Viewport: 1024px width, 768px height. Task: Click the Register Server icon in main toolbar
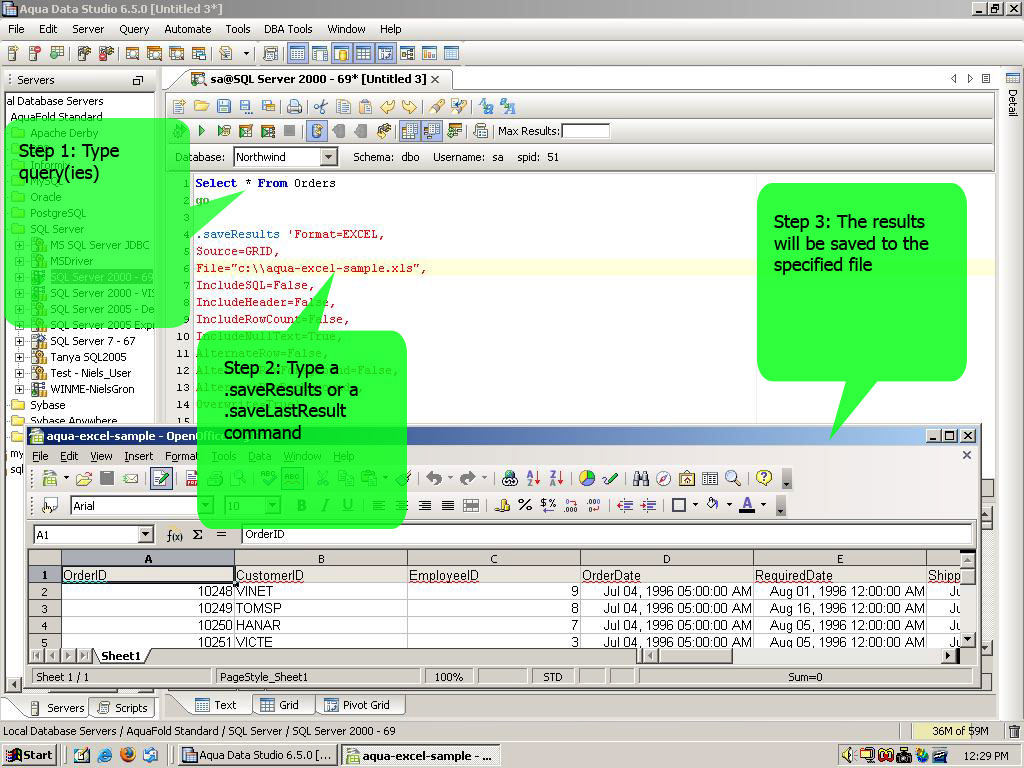click(x=13, y=54)
